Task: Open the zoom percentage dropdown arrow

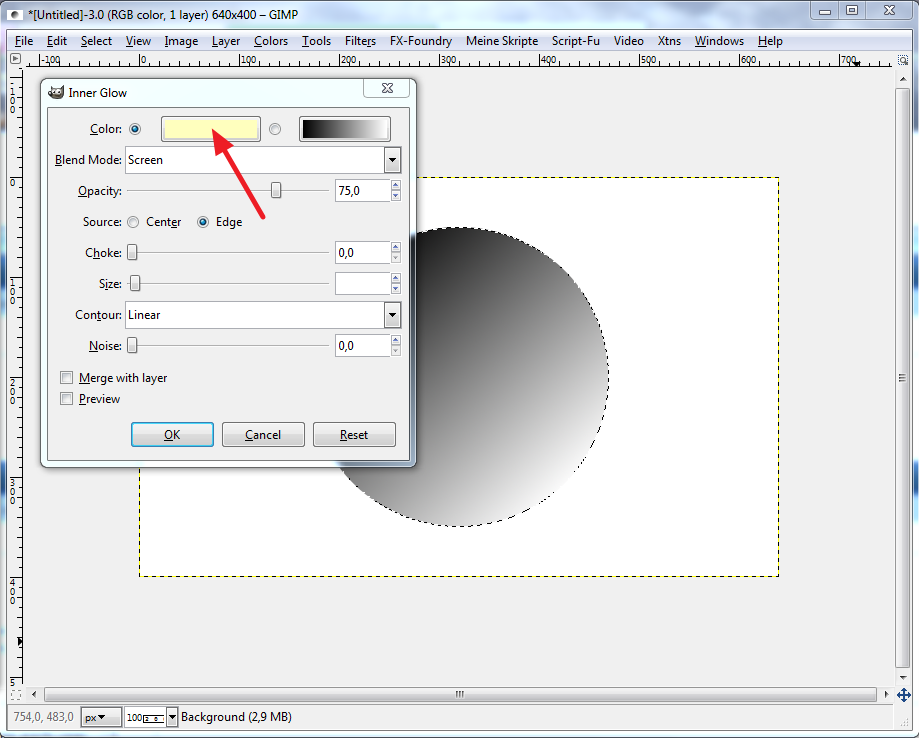Action: click(172, 717)
